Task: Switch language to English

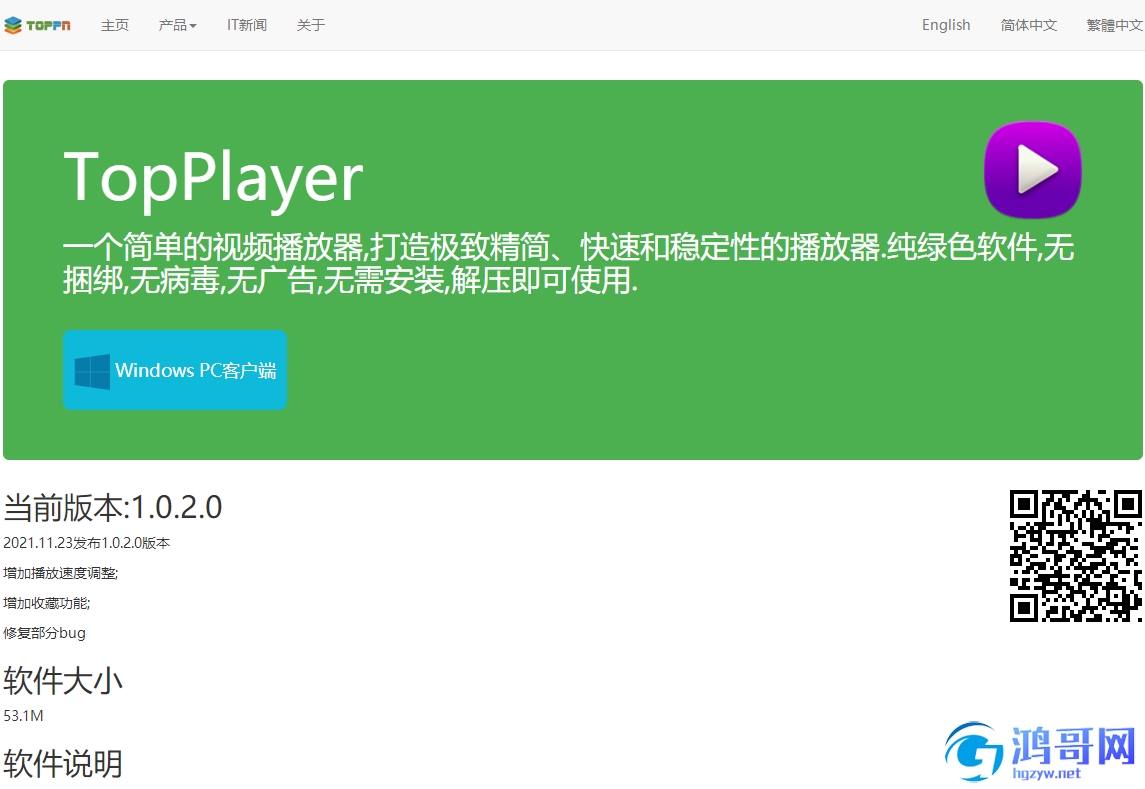Action: tap(946, 26)
